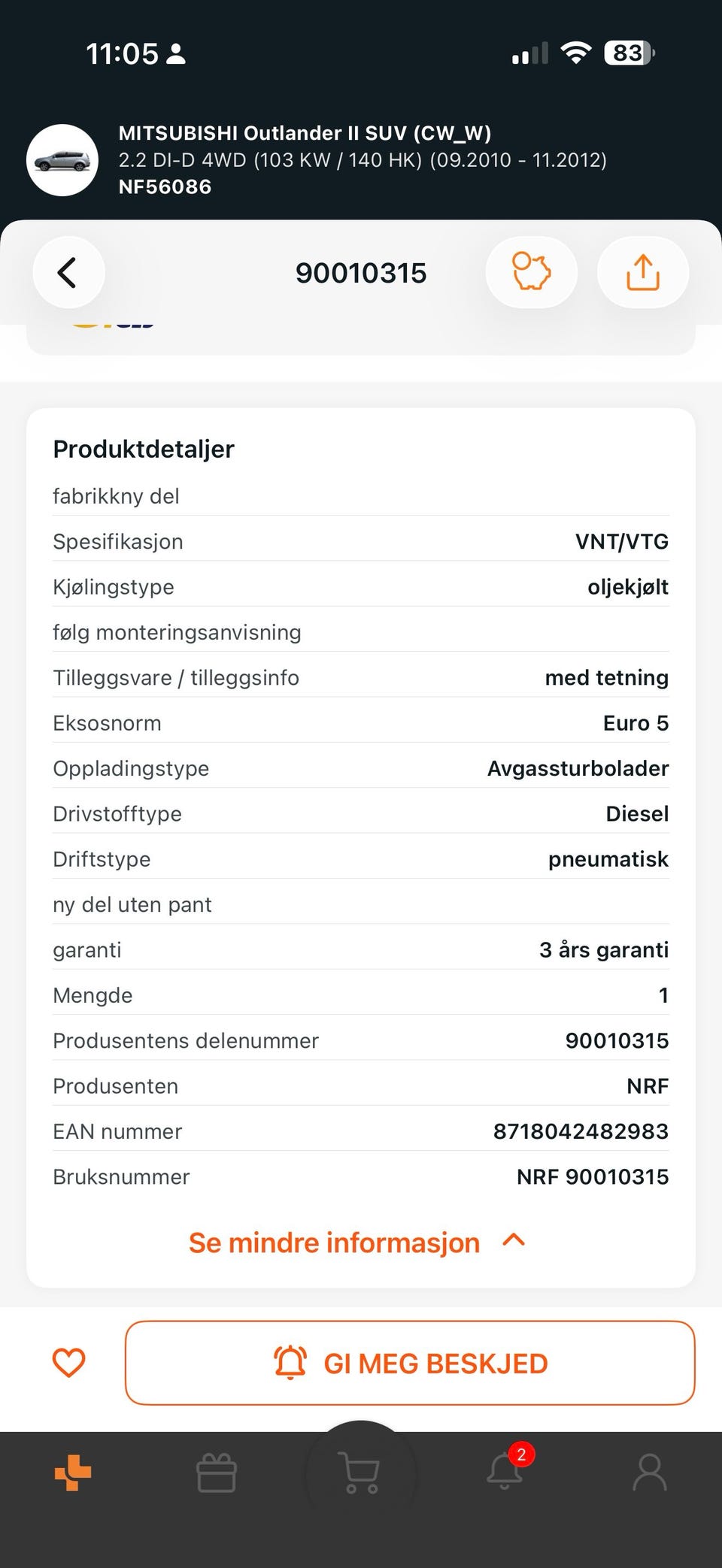Tap the bell icon inside GI MEG BESKJED

coord(290,1362)
